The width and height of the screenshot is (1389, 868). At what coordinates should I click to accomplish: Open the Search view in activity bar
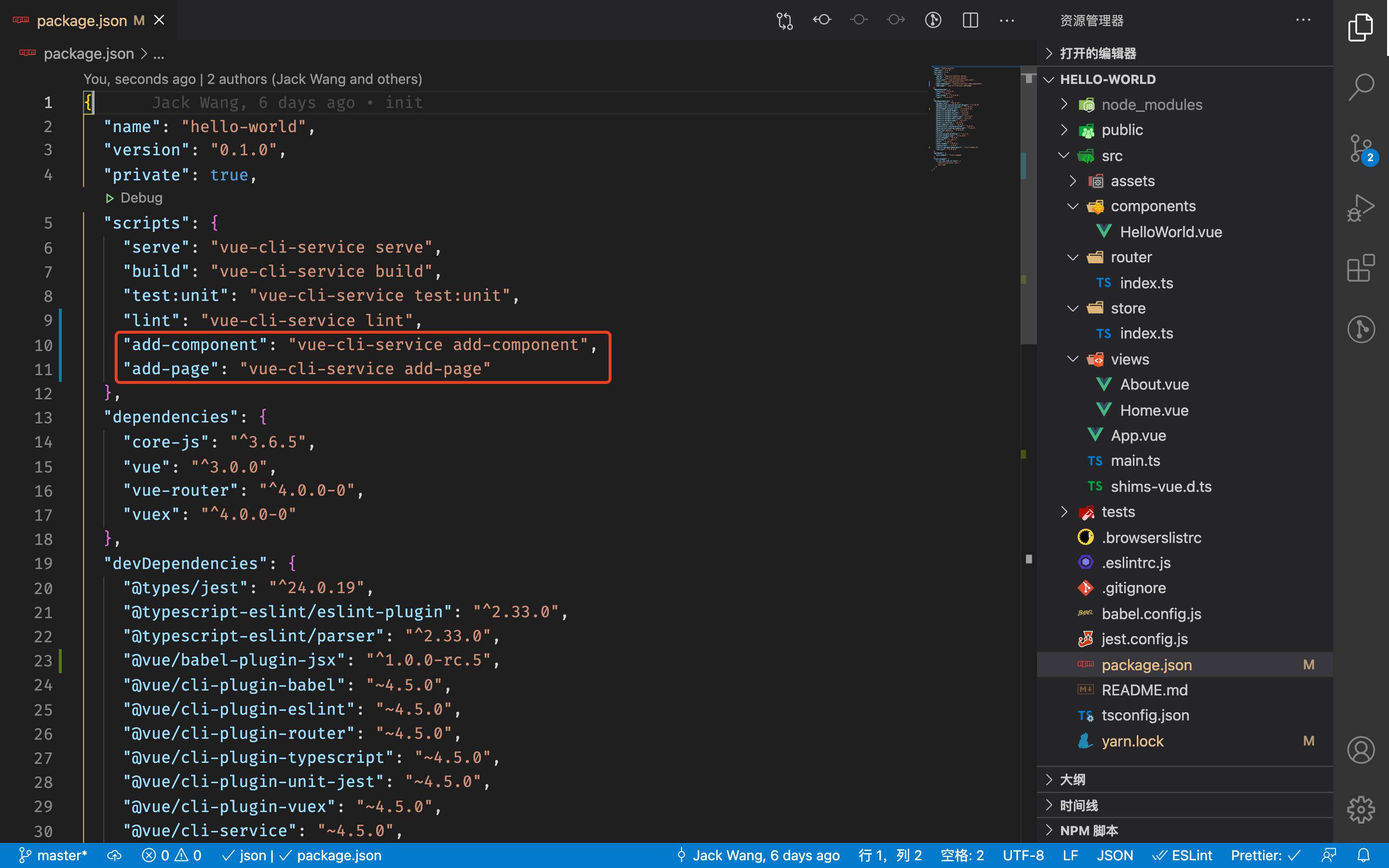pos(1360,87)
